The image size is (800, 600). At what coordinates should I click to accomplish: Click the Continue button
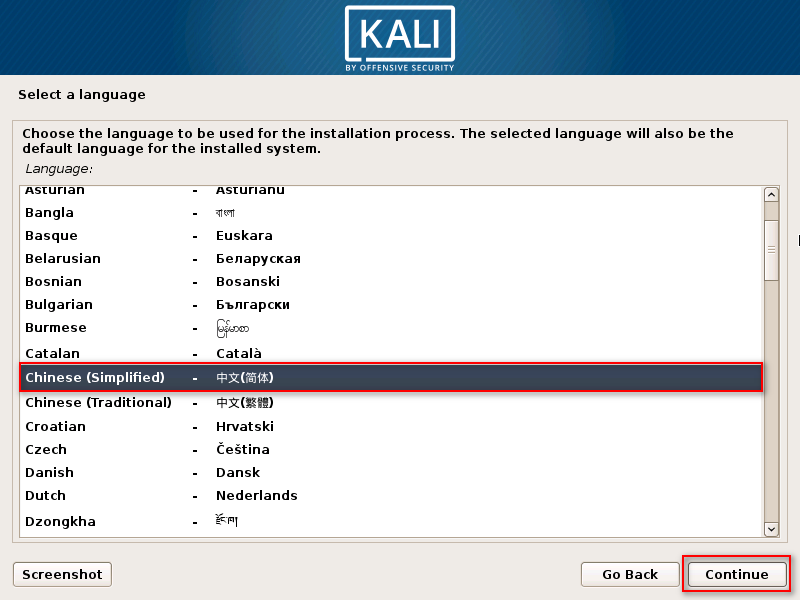coord(737,574)
